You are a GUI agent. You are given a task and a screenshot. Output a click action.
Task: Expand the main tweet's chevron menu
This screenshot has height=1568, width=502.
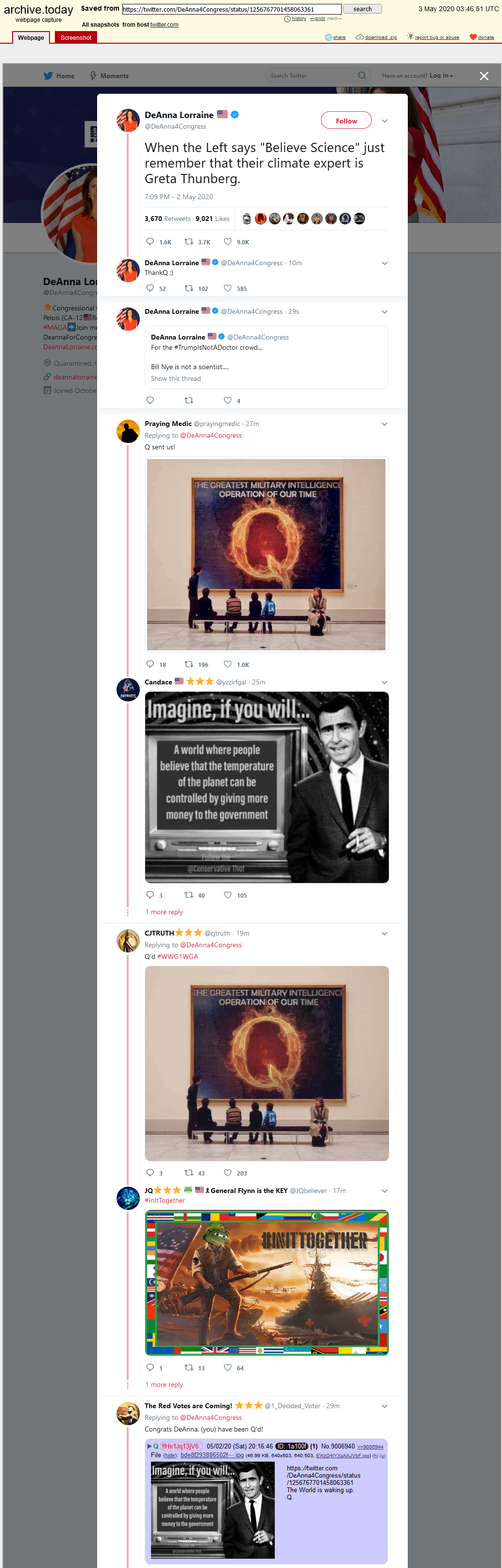tap(385, 120)
